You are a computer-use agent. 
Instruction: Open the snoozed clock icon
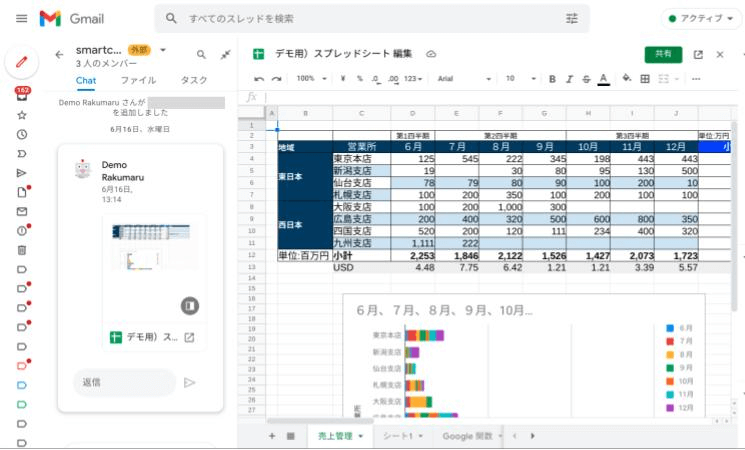22,134
